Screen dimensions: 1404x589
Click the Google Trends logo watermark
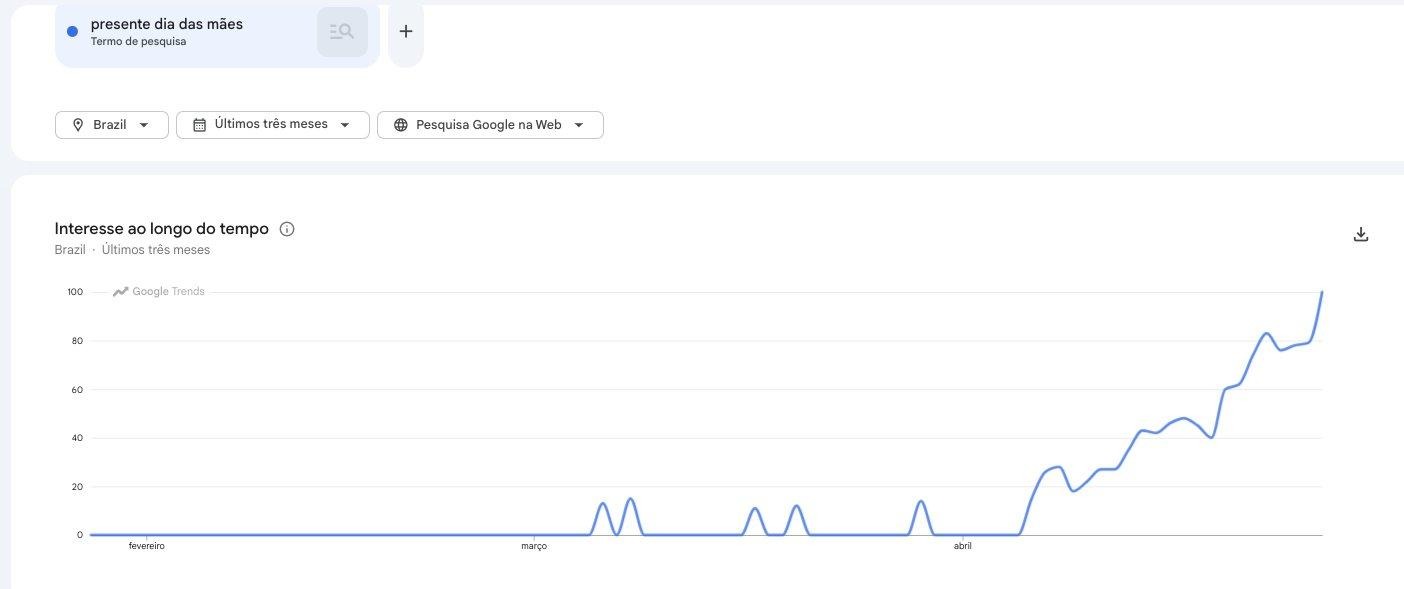coord(159,292)
